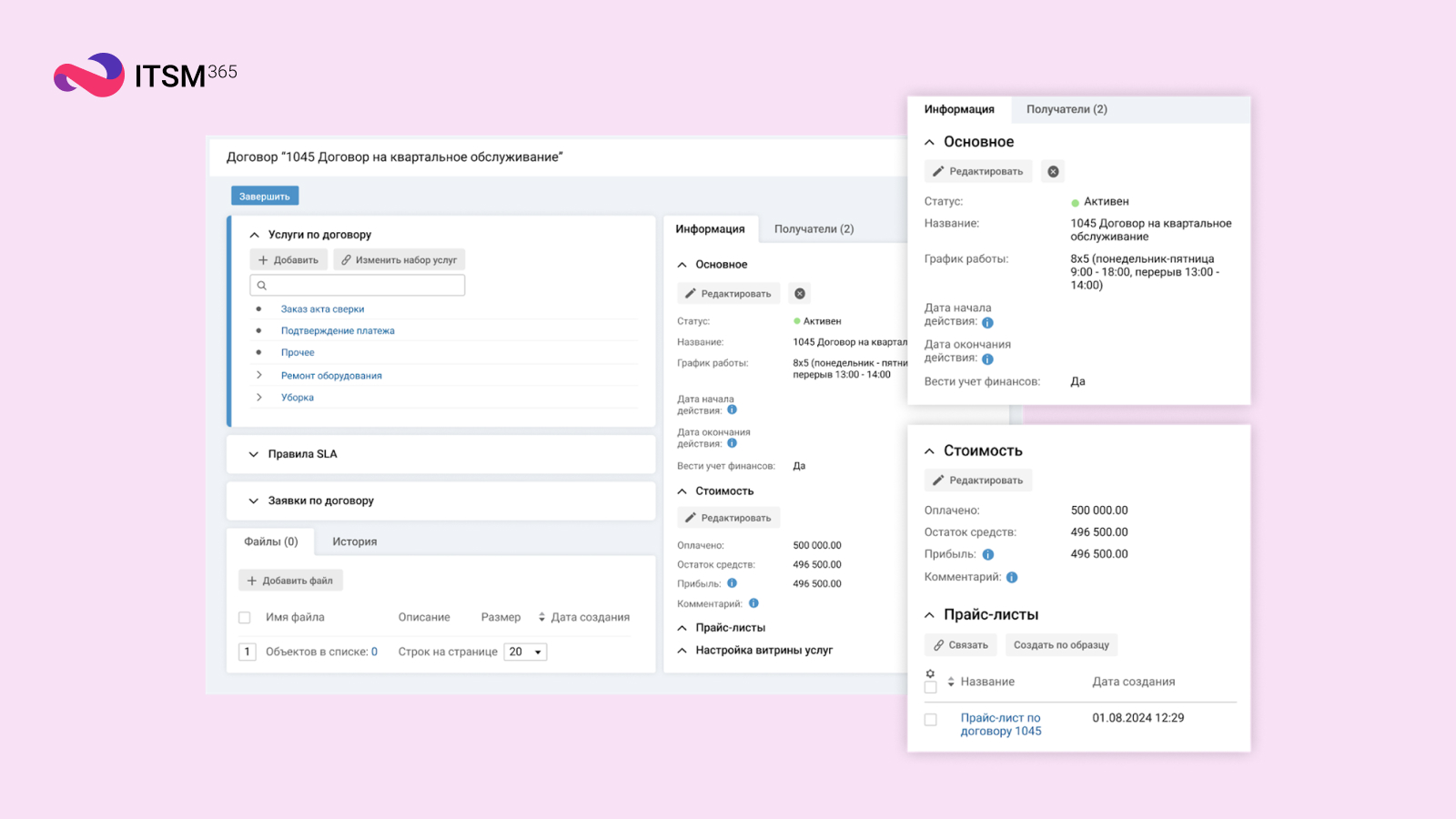Toggle the select-all checkbox in files table header
Image resolution: width=1456 pixels, height=819 pixels.
point(245,617)
